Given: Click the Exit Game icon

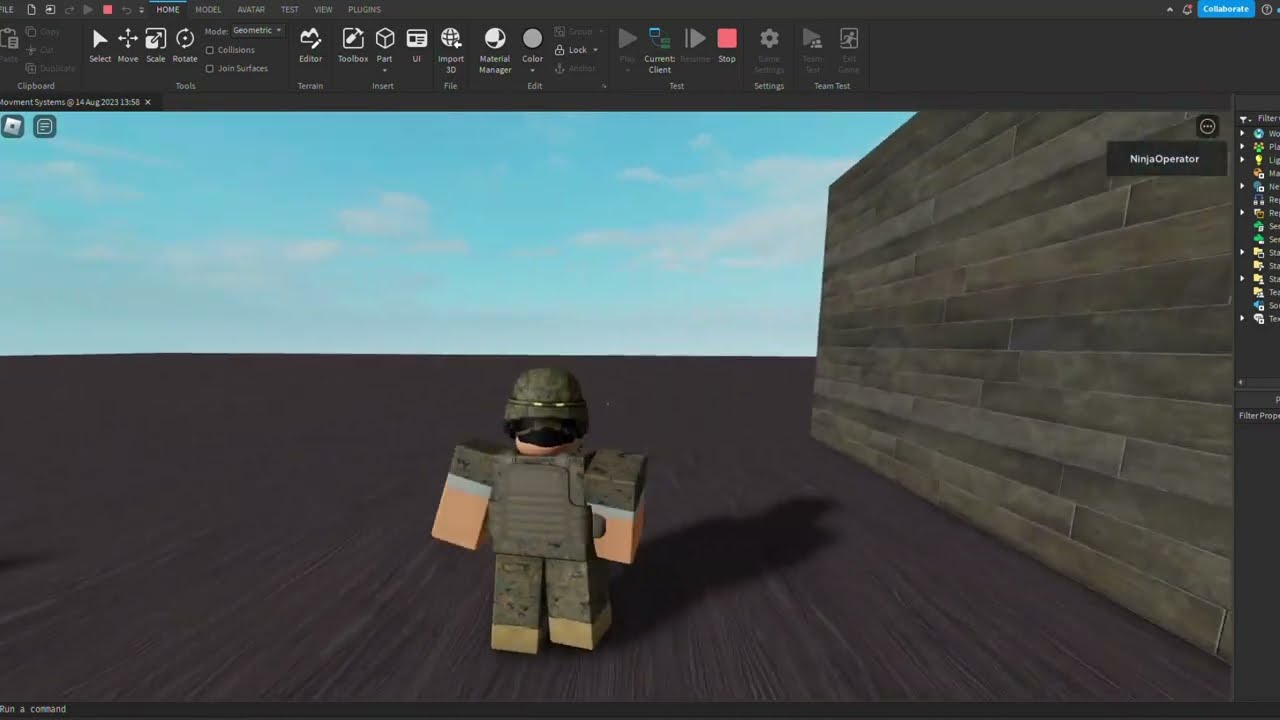Looking at the screenshot, I should coord(848,39).
